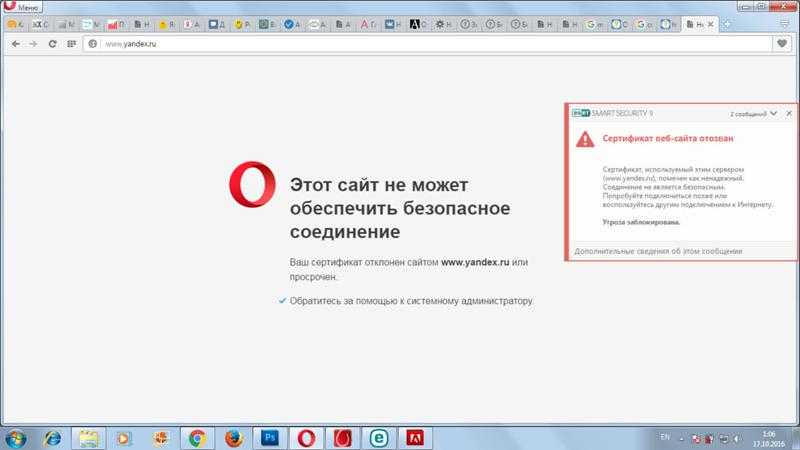The height and width of the screenshot is (450, 800).
Task: Open Windows Media Player taskbar icon
Action: coord(124,438)
